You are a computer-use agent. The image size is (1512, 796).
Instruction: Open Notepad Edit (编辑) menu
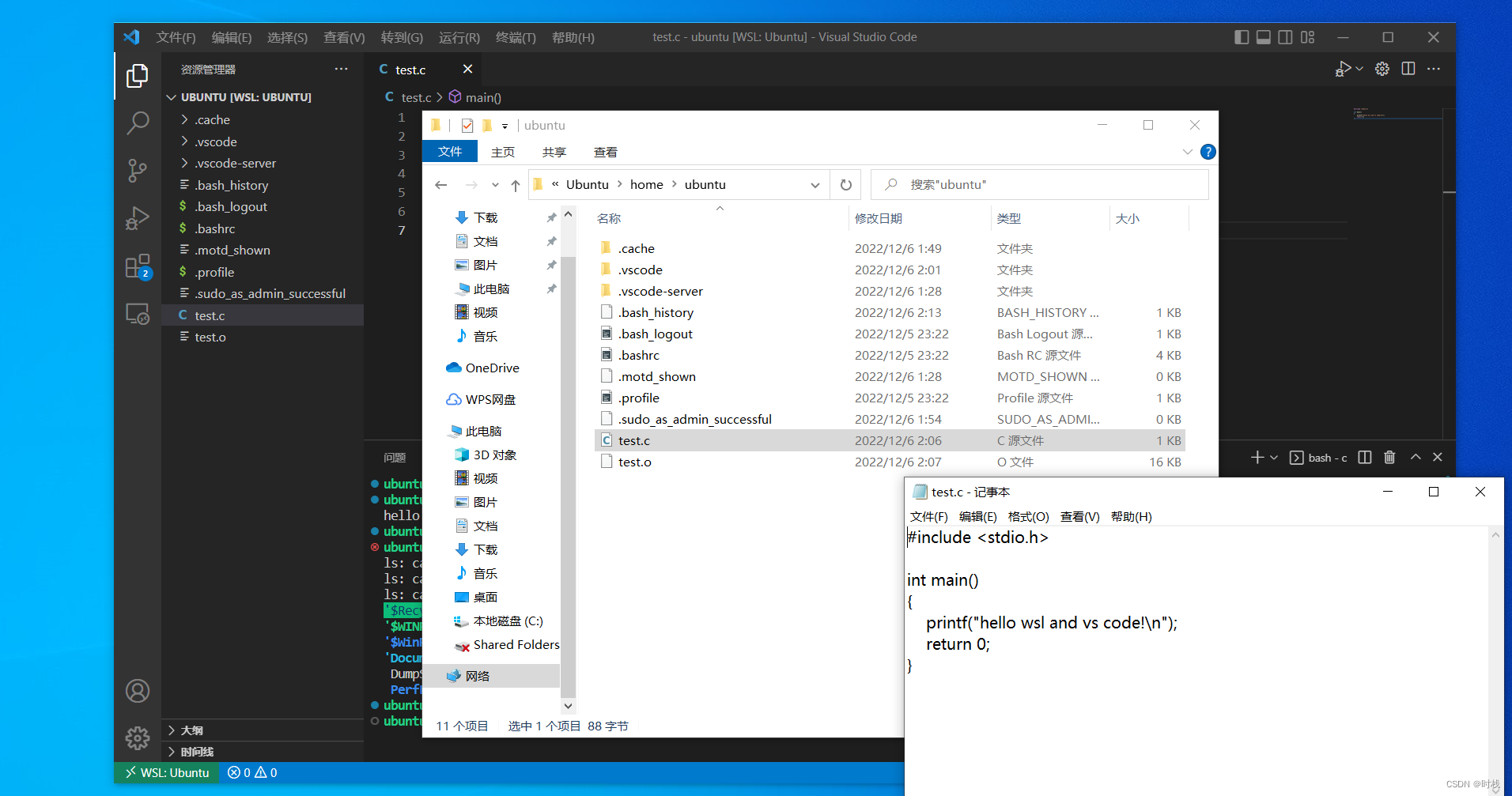(977, 516)
